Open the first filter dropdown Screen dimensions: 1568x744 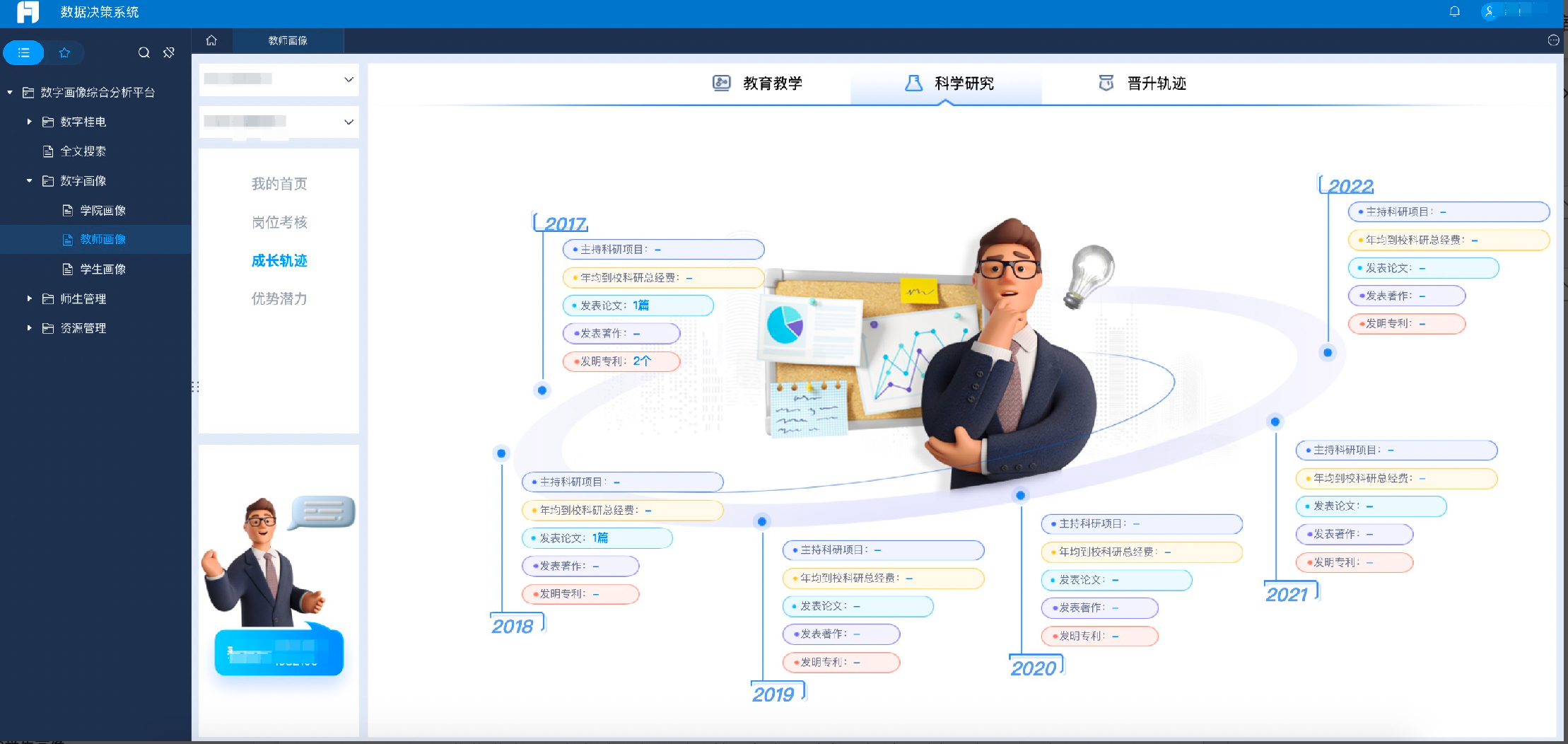coord(279,79)
